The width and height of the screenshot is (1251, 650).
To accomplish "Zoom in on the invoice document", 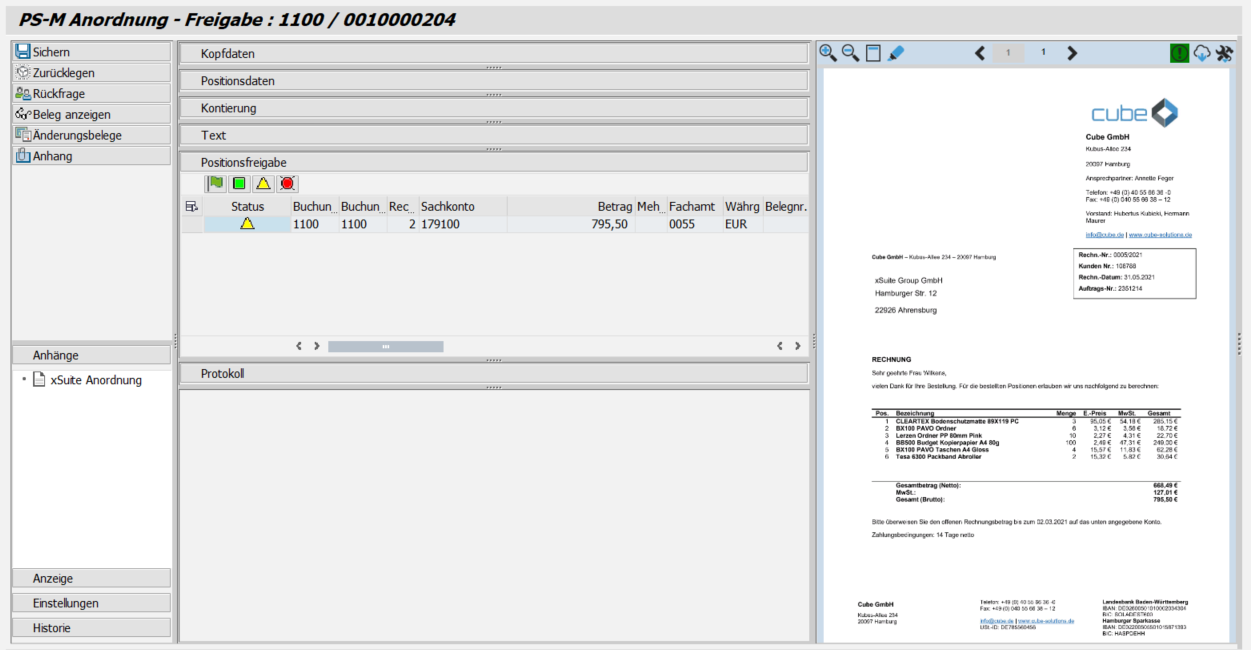I will pyautogui.click(x=828, y=53).
